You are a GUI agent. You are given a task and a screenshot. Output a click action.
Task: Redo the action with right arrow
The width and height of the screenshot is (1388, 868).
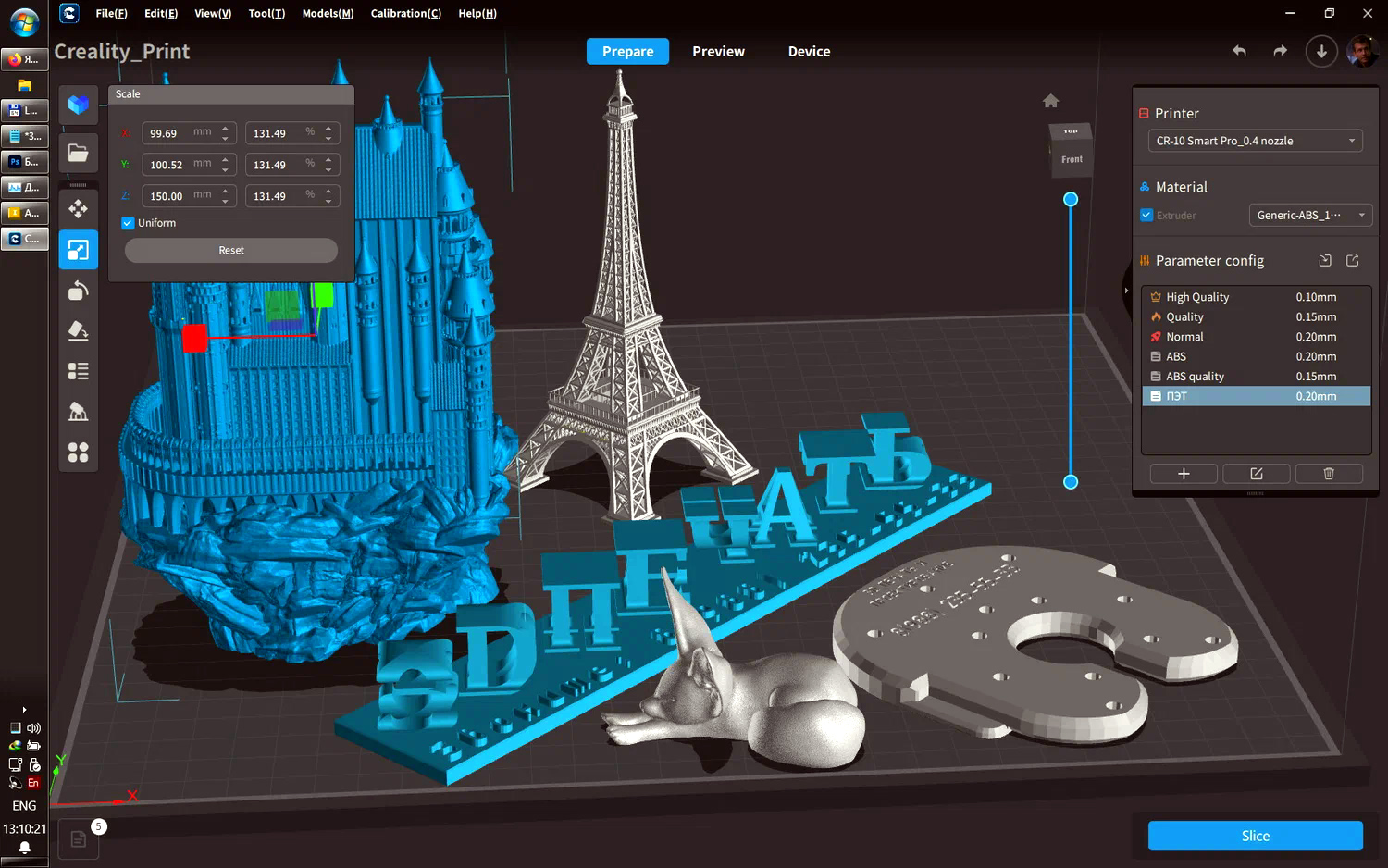click(x=1280, y=51)
